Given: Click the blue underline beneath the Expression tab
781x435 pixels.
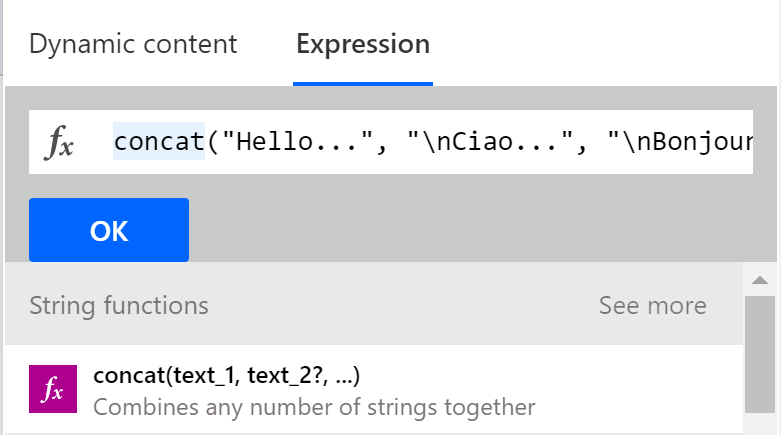Looking at the screenshot, I should [363, 83].
